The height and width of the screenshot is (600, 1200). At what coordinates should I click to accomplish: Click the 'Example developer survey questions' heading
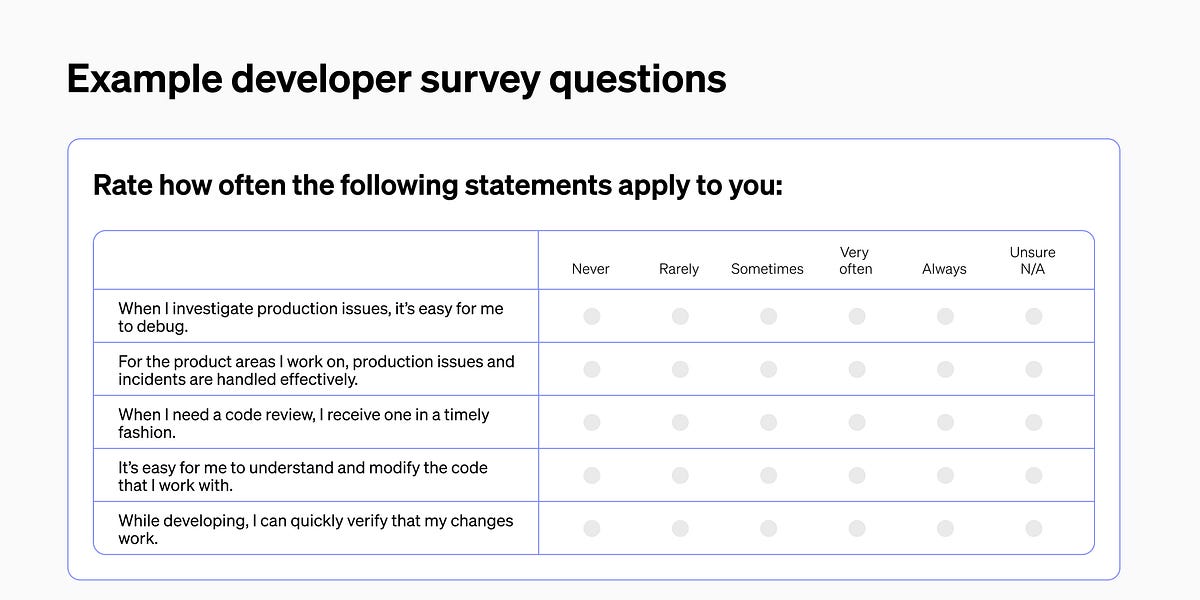tap(396, 79)
